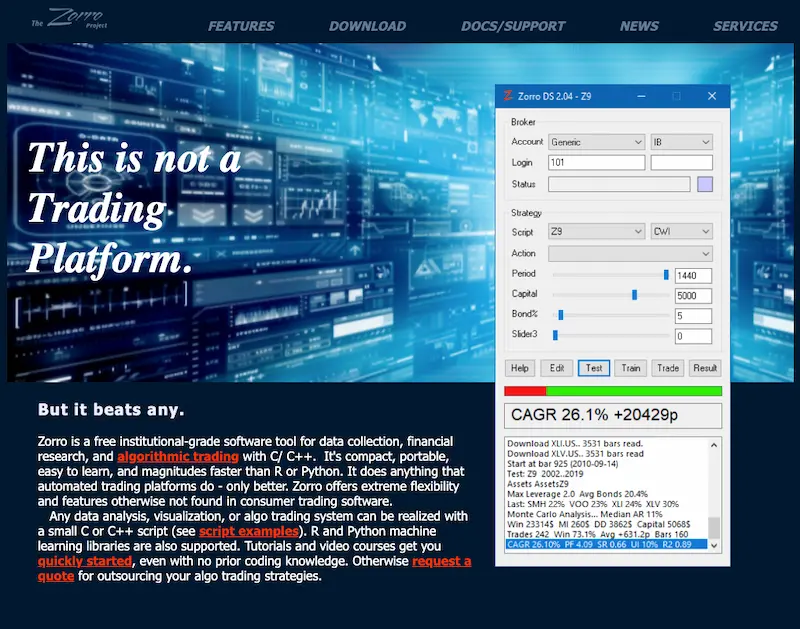Image resolution: width=800 pixels, height=629 pixels.
Task: Follow the algorithmic trading link
Action: 178,455
